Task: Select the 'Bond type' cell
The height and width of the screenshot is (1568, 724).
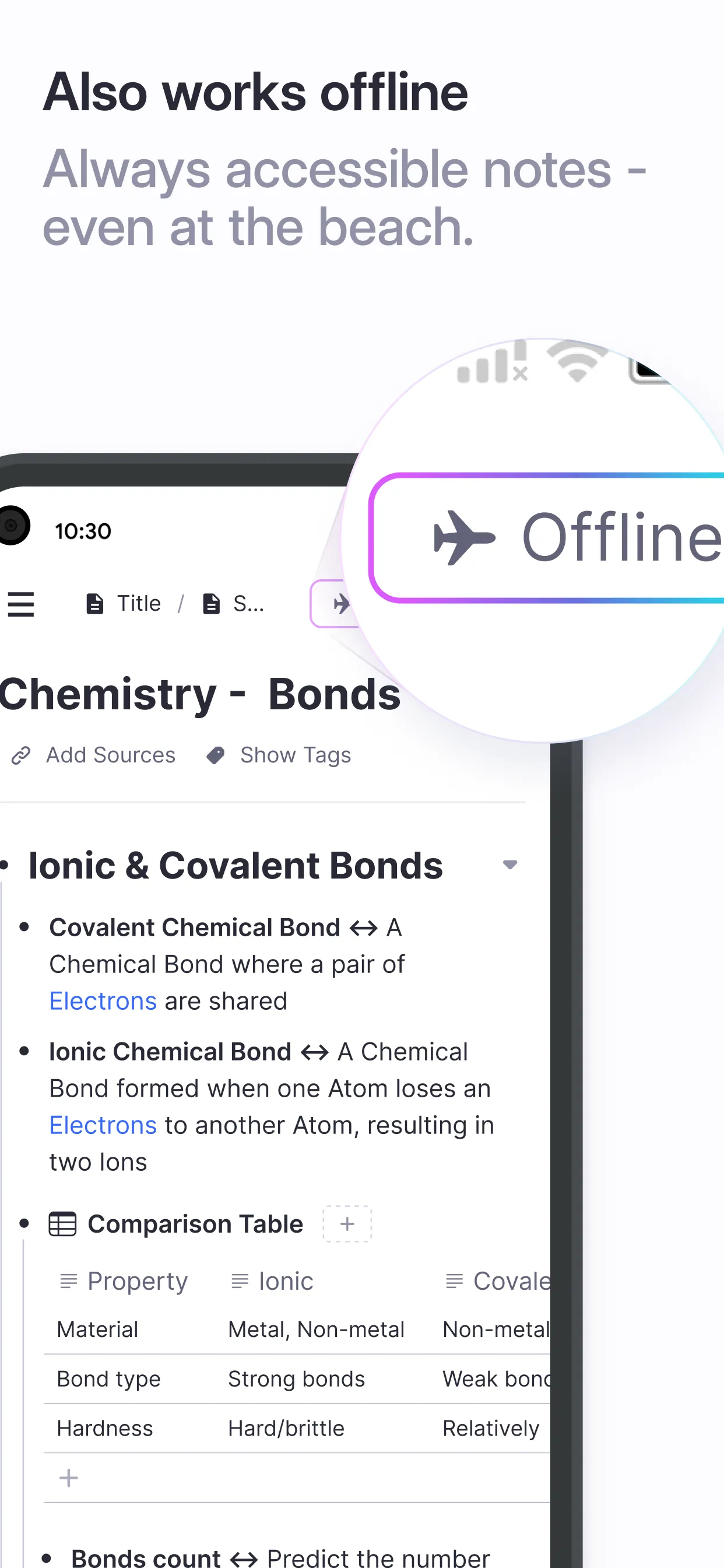Action: coord(109,1380)
